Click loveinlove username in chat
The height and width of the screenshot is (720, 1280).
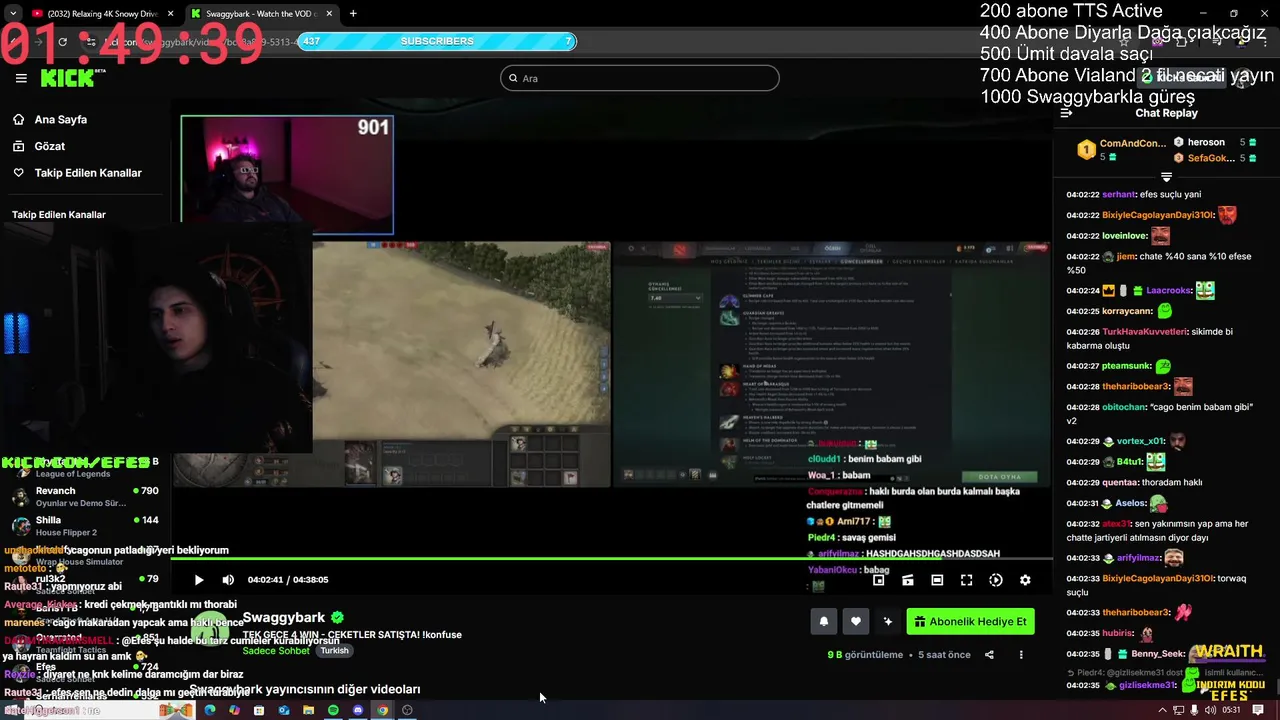(1124, 236)
